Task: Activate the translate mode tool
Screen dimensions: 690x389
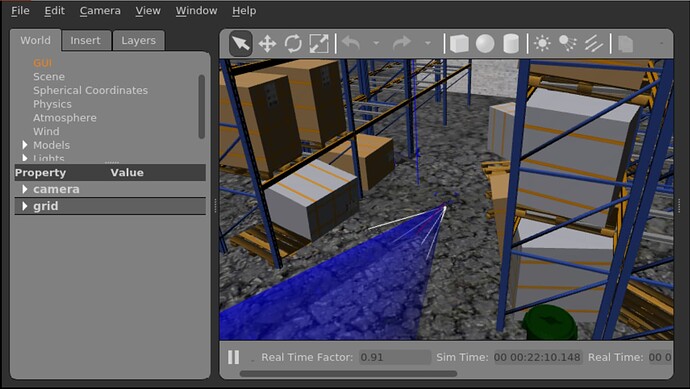Action: click(x=267, y=44)
